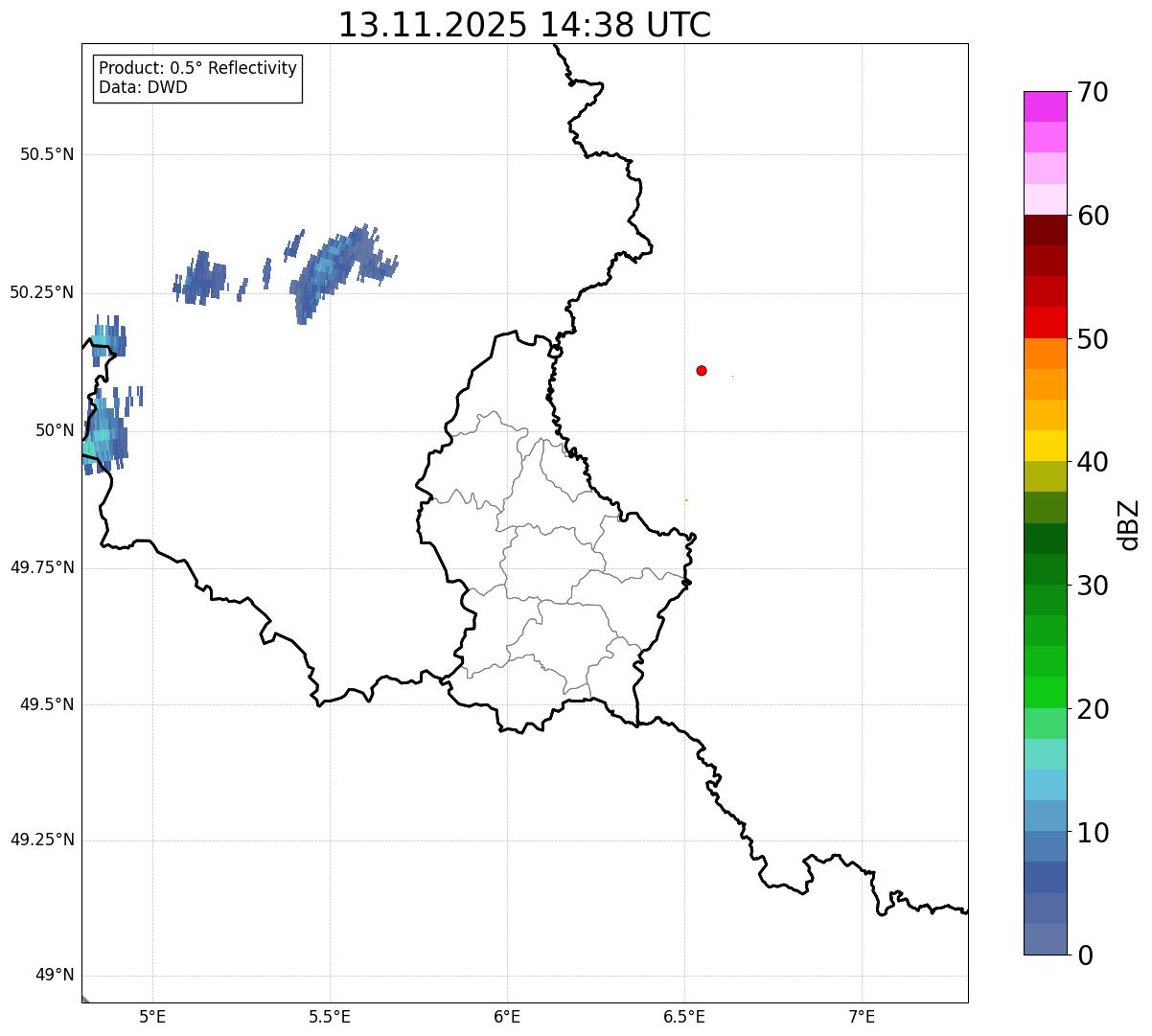Click the yellow colorbar segment above 40
Image resolution: width=1152 pixels, height=1036 pixels.
click(1045, 446)
